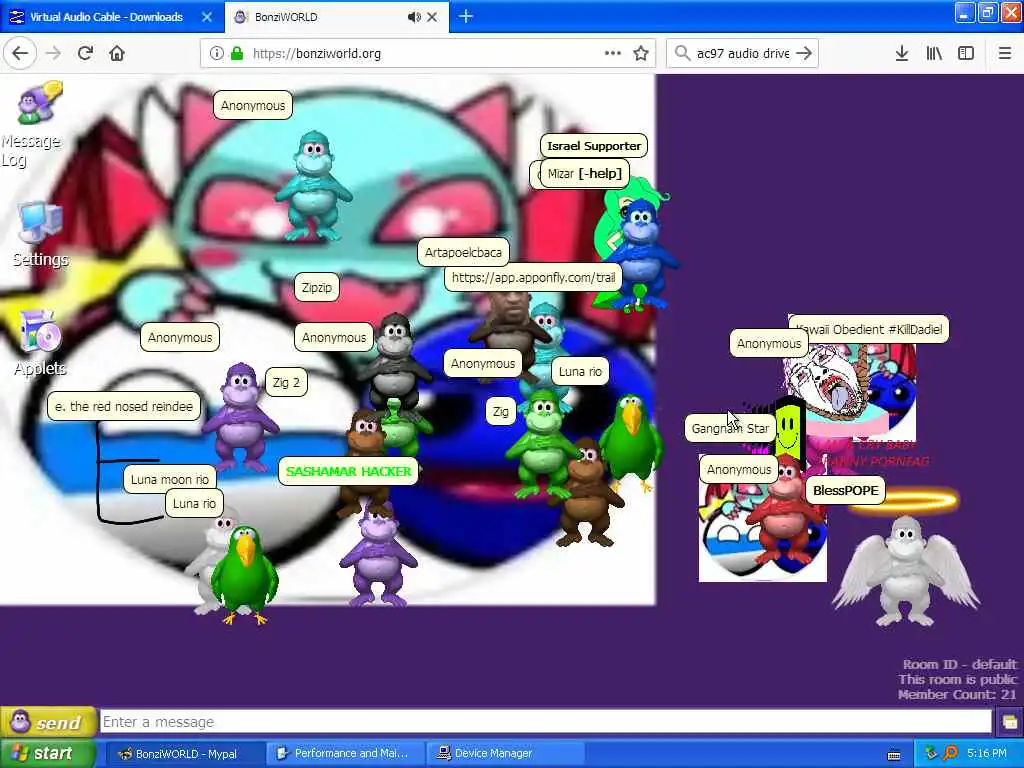This screenshot has height=768, width=1024.
Task: Open the Downloads arrow icon in toolbar
Action: pos(901,54)
